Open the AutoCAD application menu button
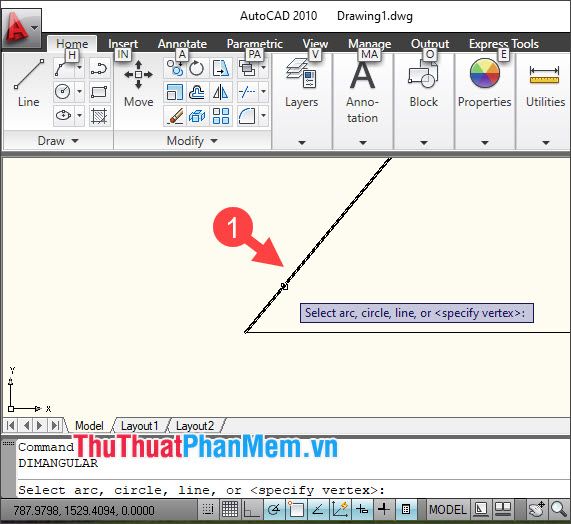This screenshot has height=524, width=571. point(21,28)
